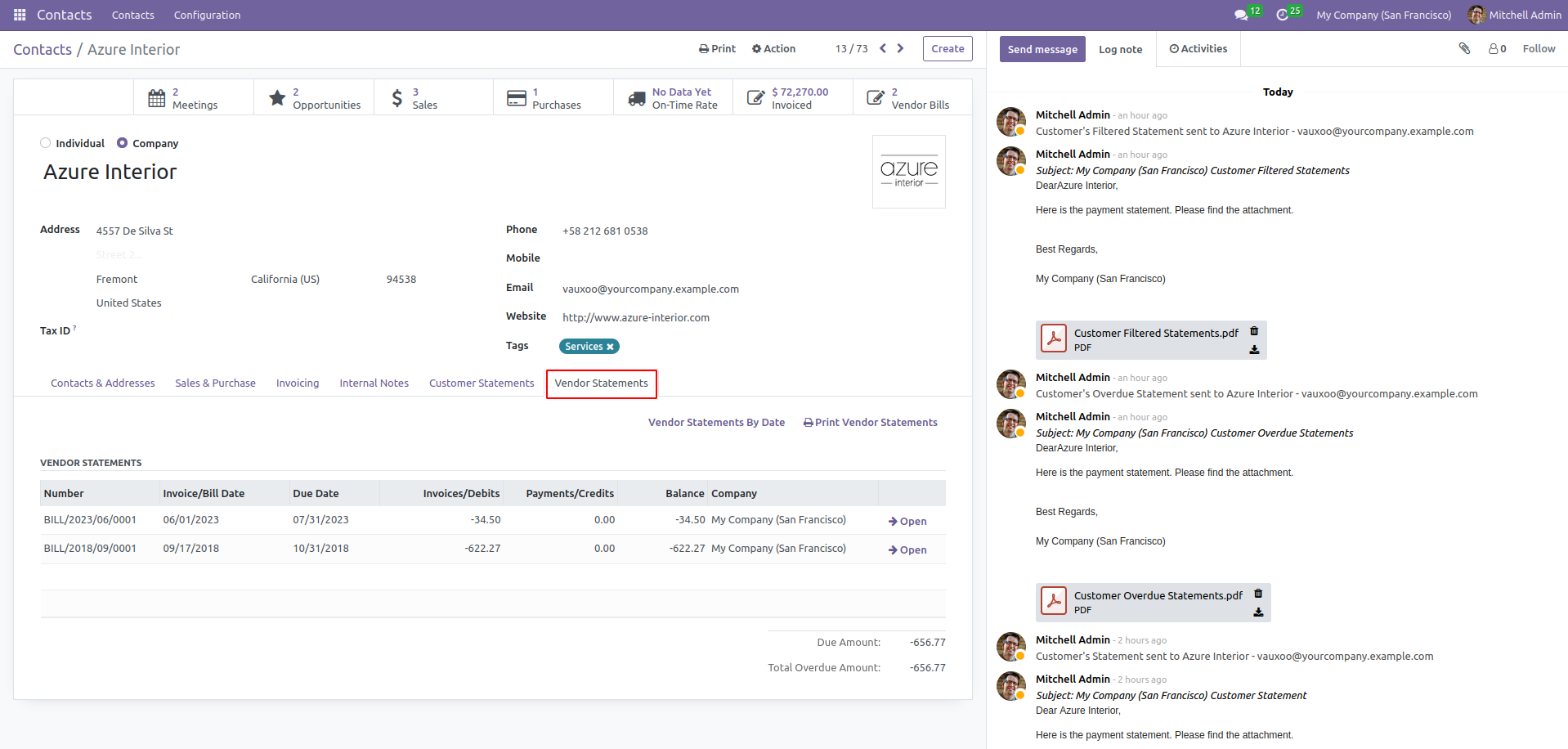Open the My Company (San Francisco) switcher
The image size is (1568, 749).
[x=1384, y=15]
